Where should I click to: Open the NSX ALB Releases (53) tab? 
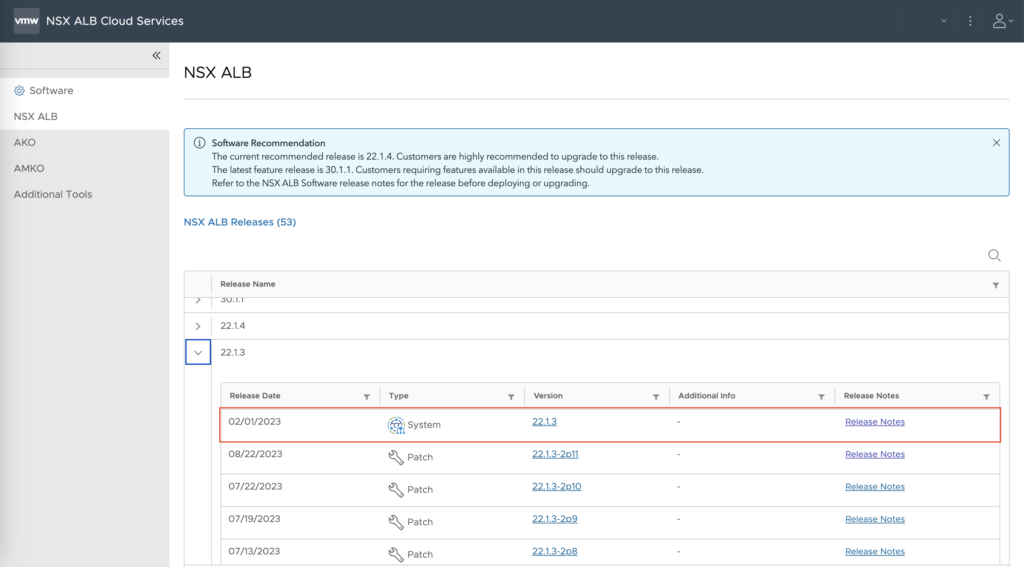click(x=240, y=222)
